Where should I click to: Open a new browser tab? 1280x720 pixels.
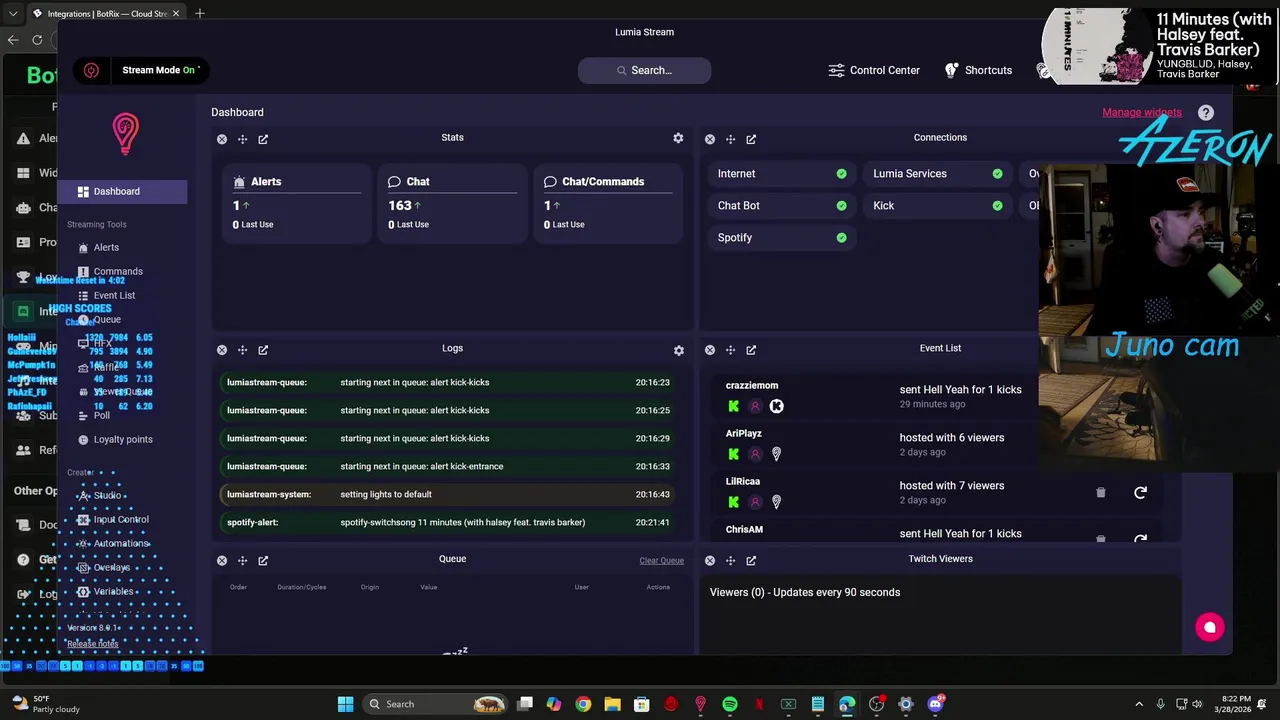click(x=200, y=14)
